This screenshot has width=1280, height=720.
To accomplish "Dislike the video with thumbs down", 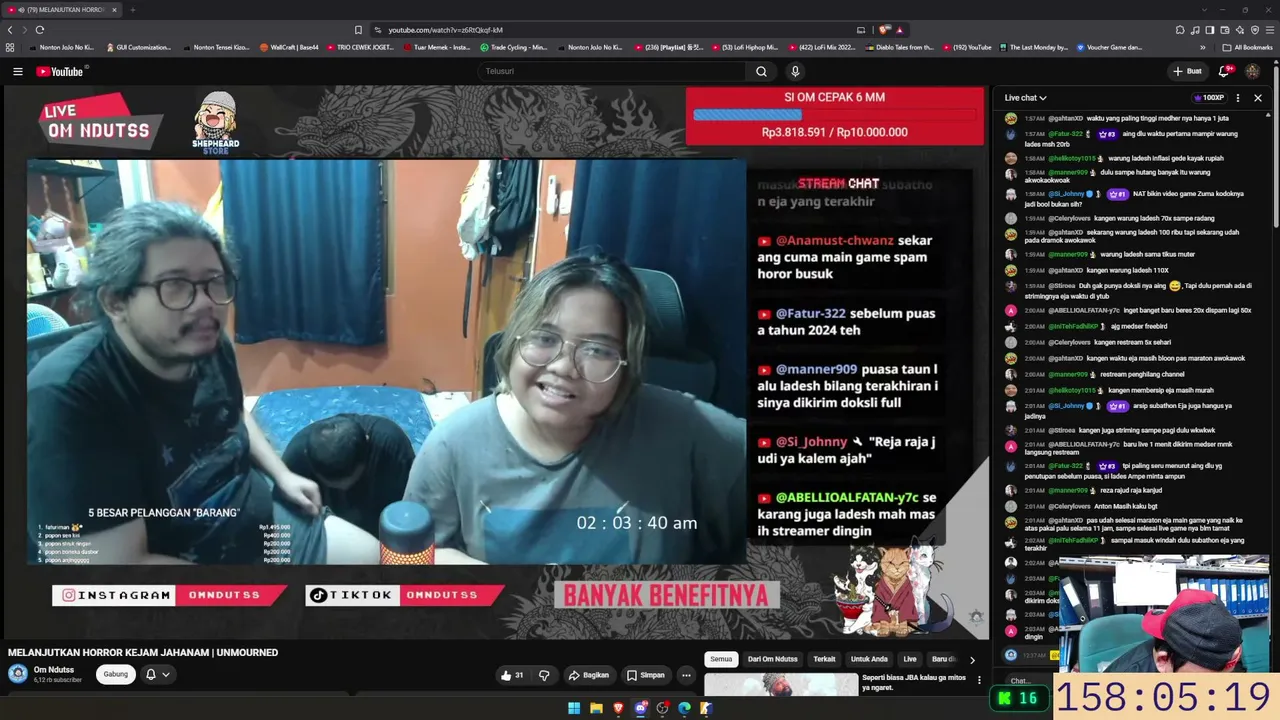I will (544, 675).
